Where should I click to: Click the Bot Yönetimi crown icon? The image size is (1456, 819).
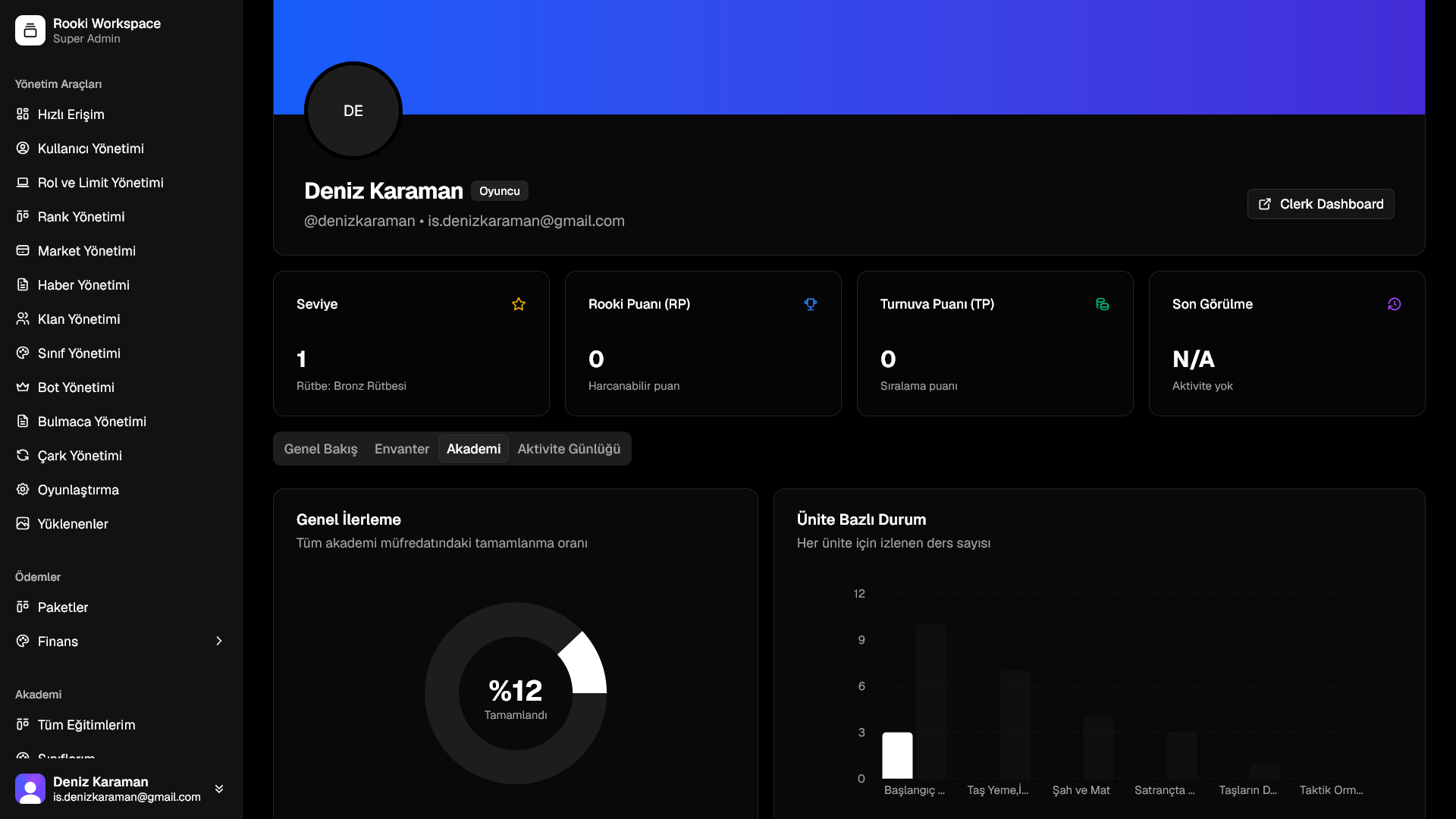[x=23, y=387]
